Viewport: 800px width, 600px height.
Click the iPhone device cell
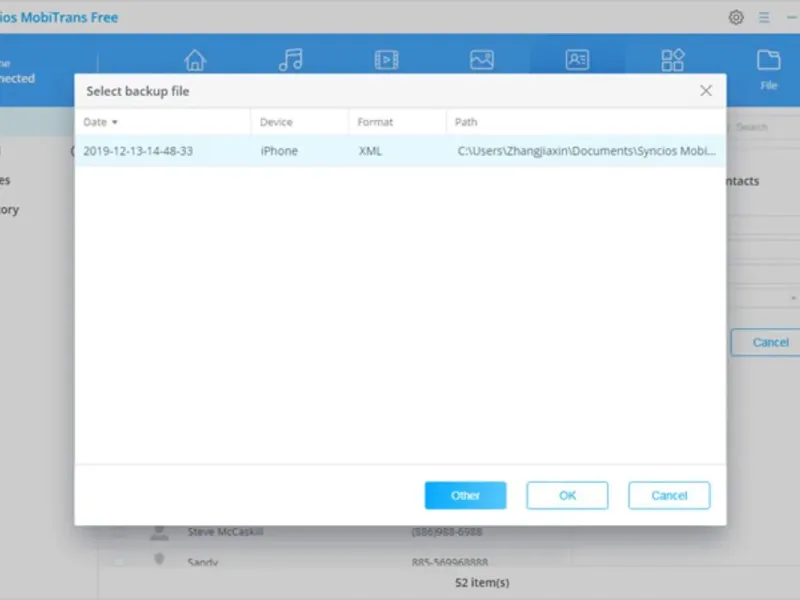pyautogui.click(x=279, y=151)
